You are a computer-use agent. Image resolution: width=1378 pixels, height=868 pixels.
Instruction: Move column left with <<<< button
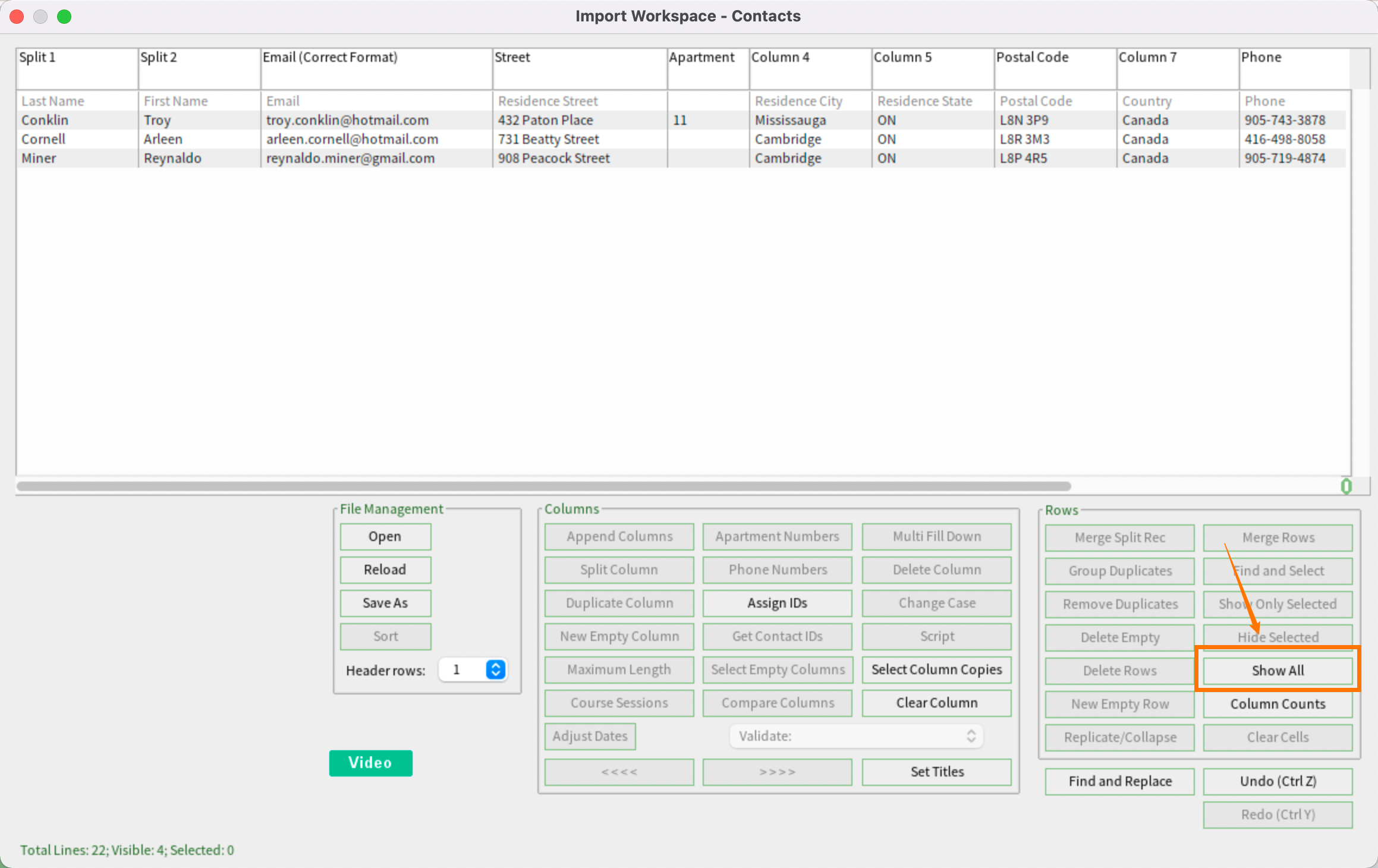click(x=619, y=772)
